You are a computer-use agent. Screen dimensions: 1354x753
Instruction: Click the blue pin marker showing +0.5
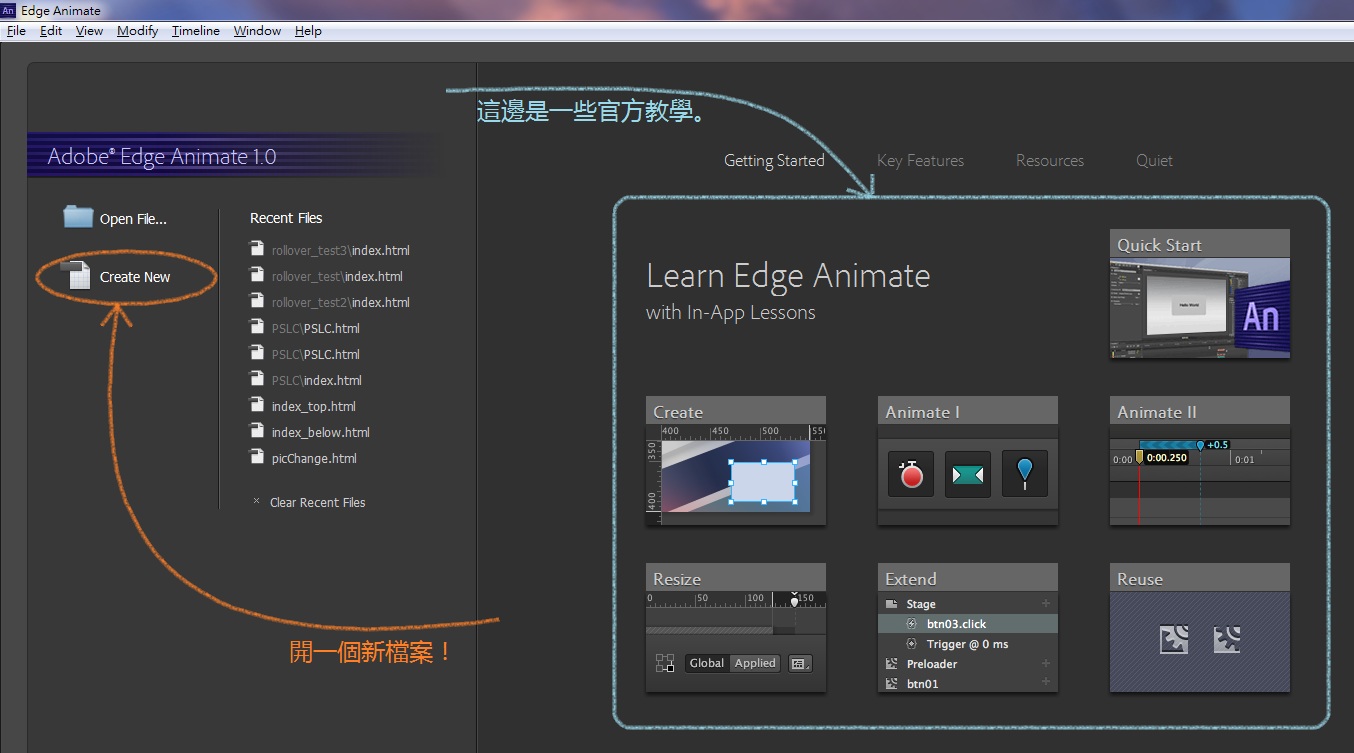pos(1201,445)
